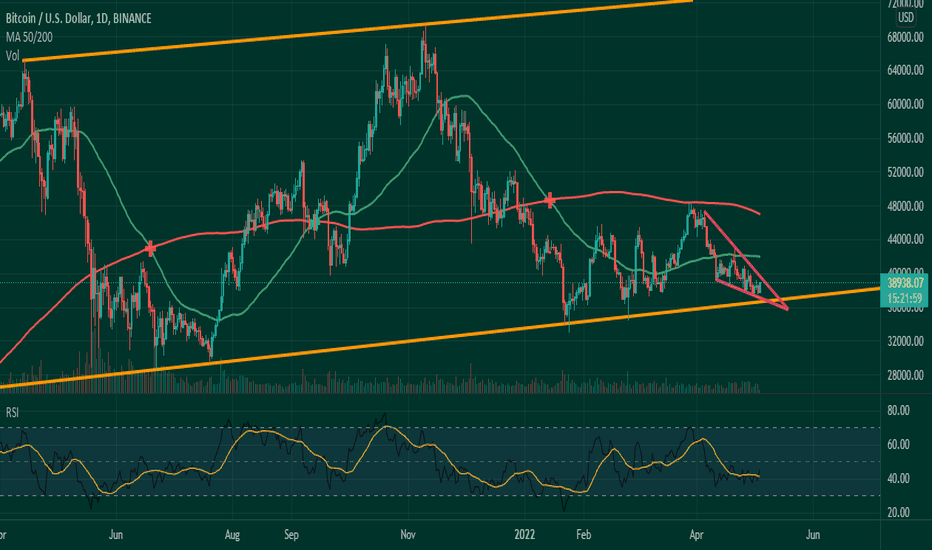932x550 pixels.
Task: Click the 64000.00 price axis label
Action: (905, 70)
